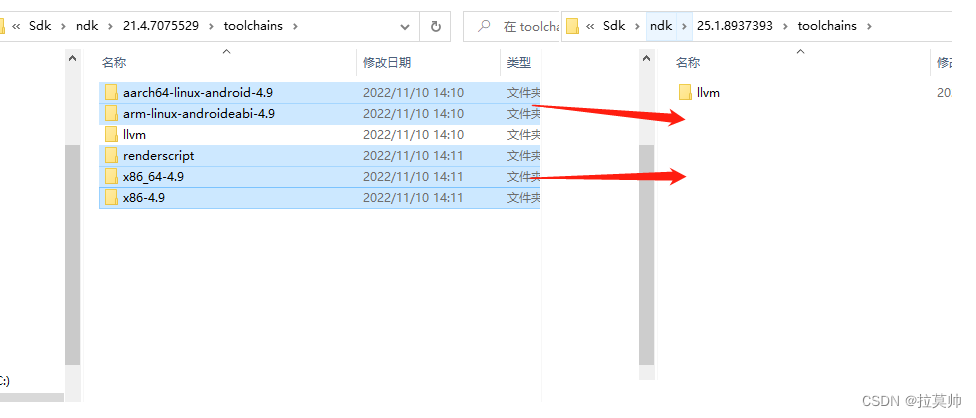Click right window navigation pane scrollbar thumb
This screenshot has width=976, height=418.
647,255
